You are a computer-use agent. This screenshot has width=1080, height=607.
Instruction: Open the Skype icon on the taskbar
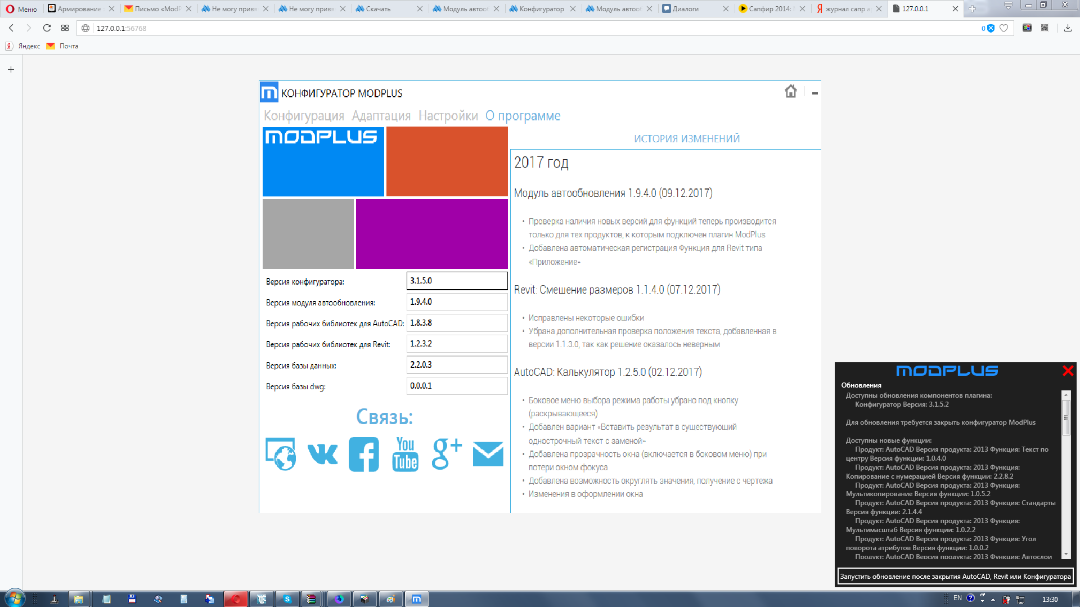pyautogui.click(x=287, y=599)
